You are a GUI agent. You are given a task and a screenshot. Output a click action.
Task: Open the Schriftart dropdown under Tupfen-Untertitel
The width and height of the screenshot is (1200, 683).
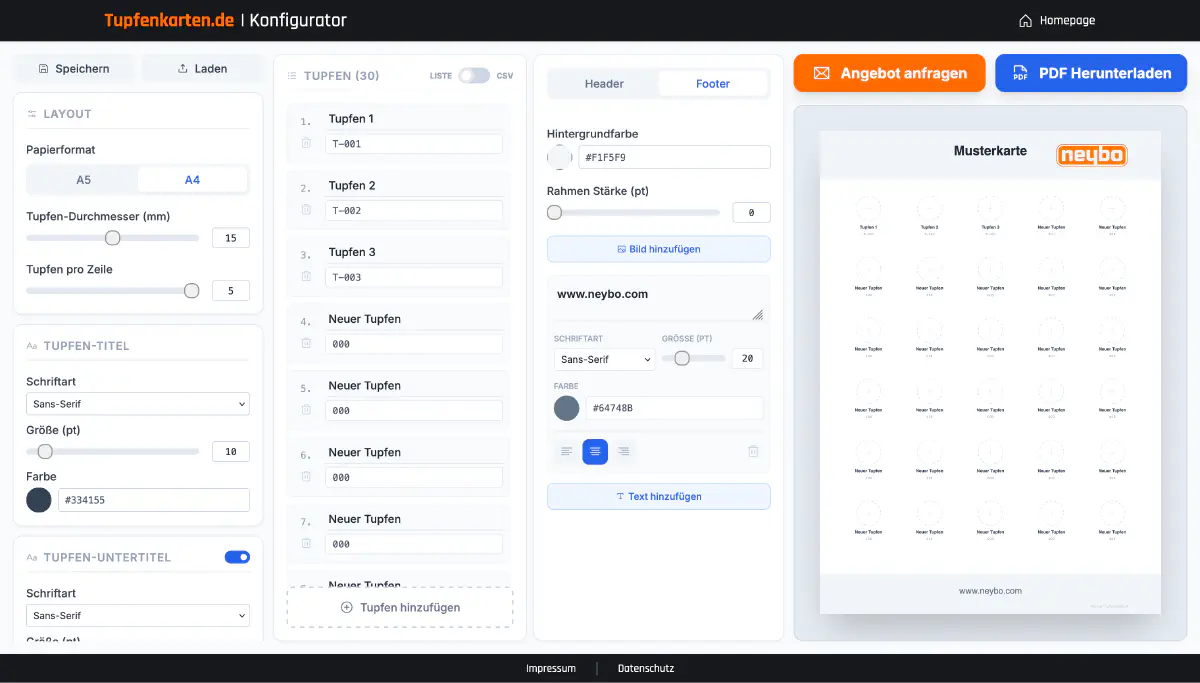(137, 615)
